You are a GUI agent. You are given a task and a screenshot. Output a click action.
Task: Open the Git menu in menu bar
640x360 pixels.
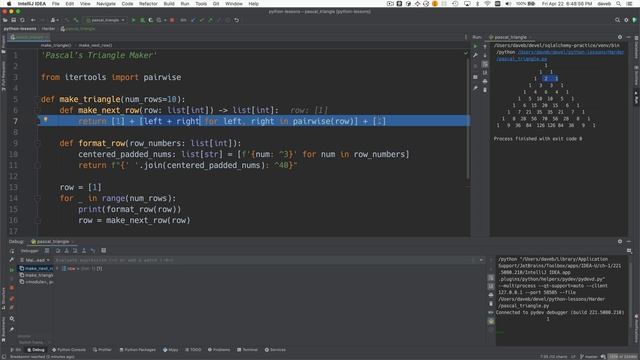(216, 4)
